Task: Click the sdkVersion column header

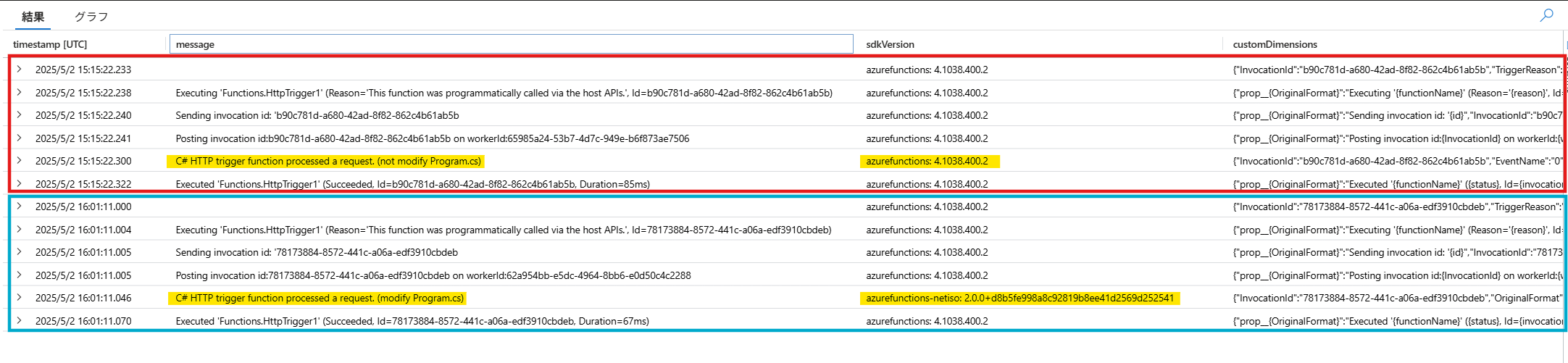Action: [x=890, y=44]
